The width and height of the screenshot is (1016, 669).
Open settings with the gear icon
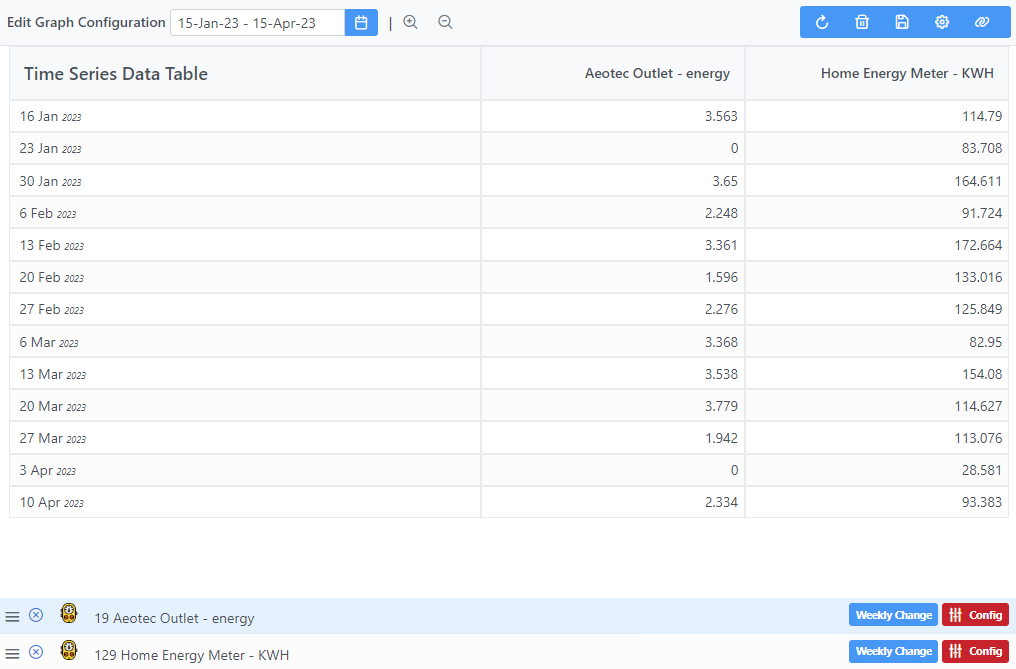point(942,22)
